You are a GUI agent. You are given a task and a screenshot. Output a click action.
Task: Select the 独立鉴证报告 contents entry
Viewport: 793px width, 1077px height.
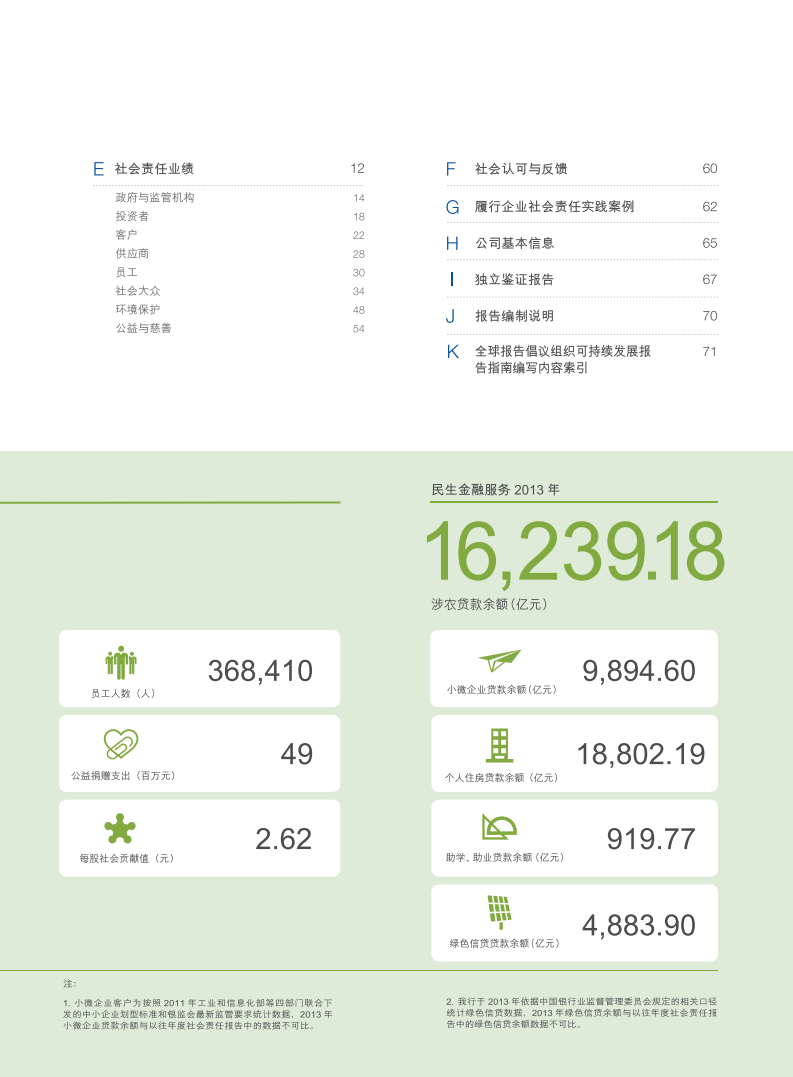click(514, 280)
